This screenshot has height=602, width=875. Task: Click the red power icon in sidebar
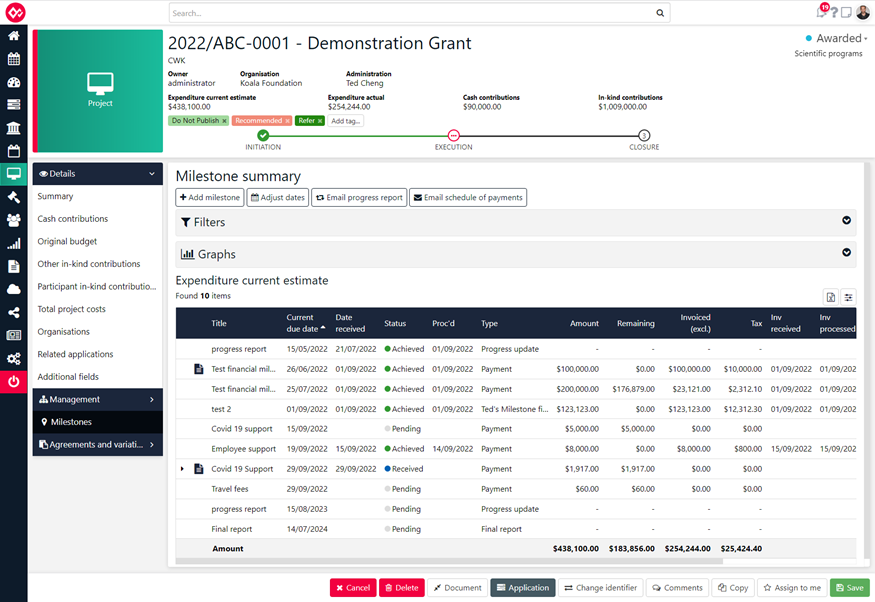[13, 382]
